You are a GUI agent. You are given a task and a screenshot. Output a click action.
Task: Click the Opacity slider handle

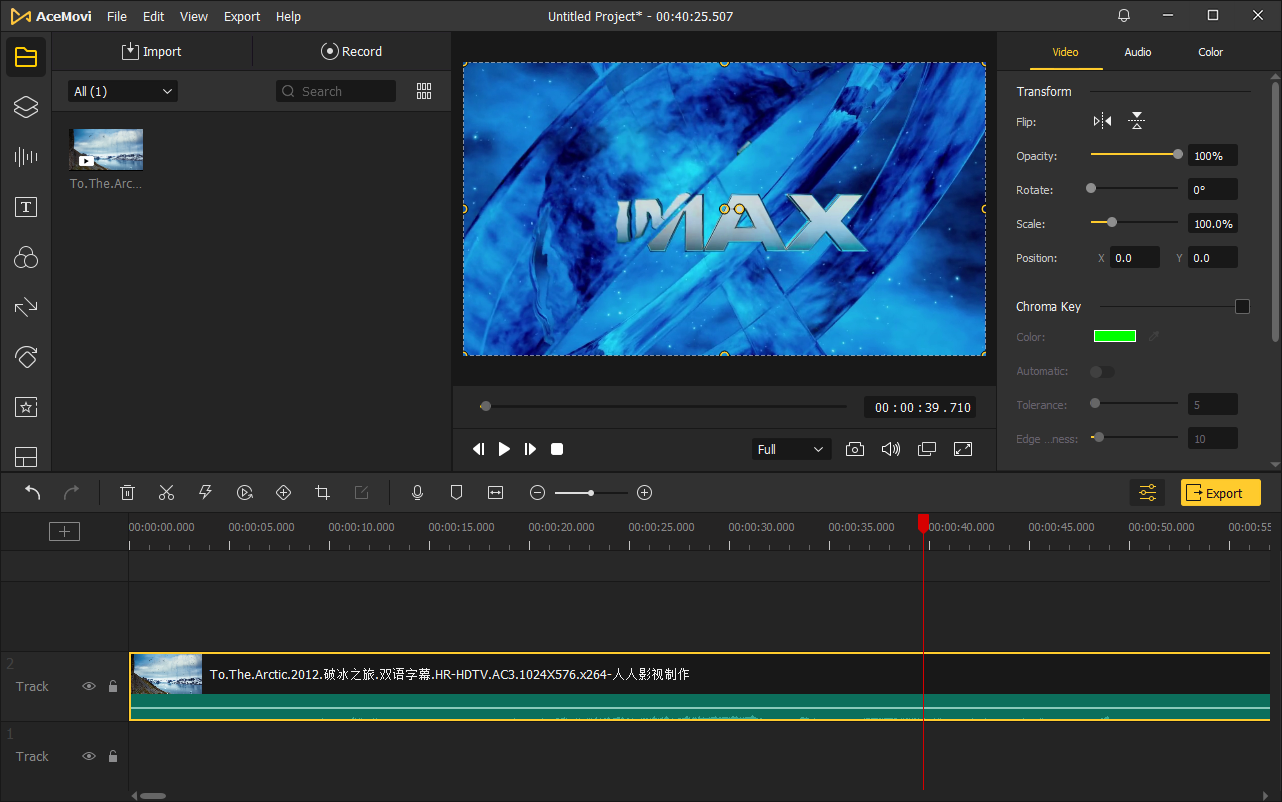pyautogui.click(x=1178, y=154)
